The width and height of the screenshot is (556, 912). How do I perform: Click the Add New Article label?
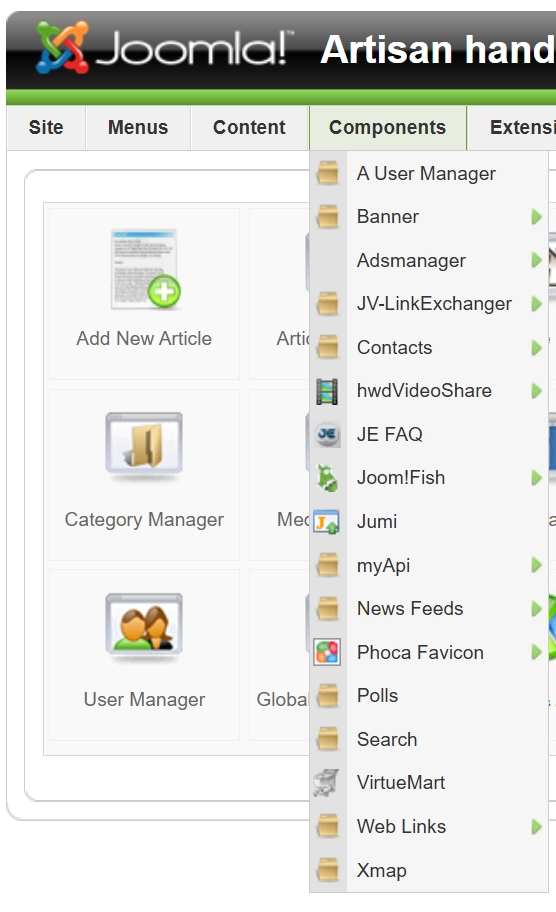pos(144,339)
